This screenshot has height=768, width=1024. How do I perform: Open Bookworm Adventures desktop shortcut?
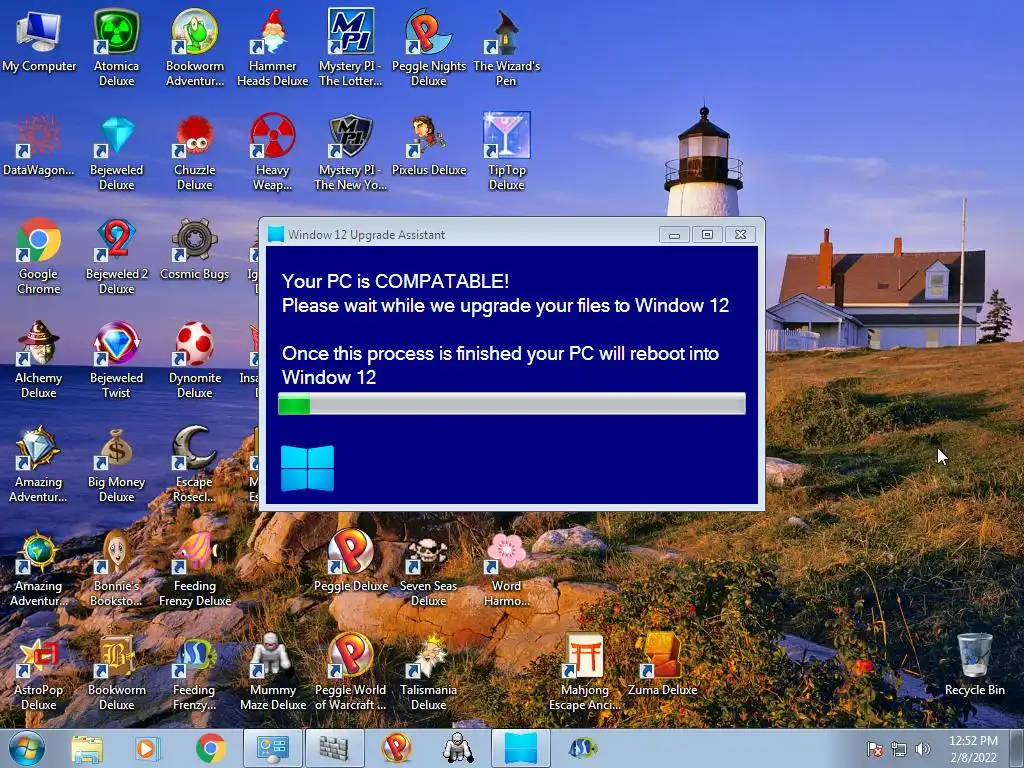click(x=195, y=47)
